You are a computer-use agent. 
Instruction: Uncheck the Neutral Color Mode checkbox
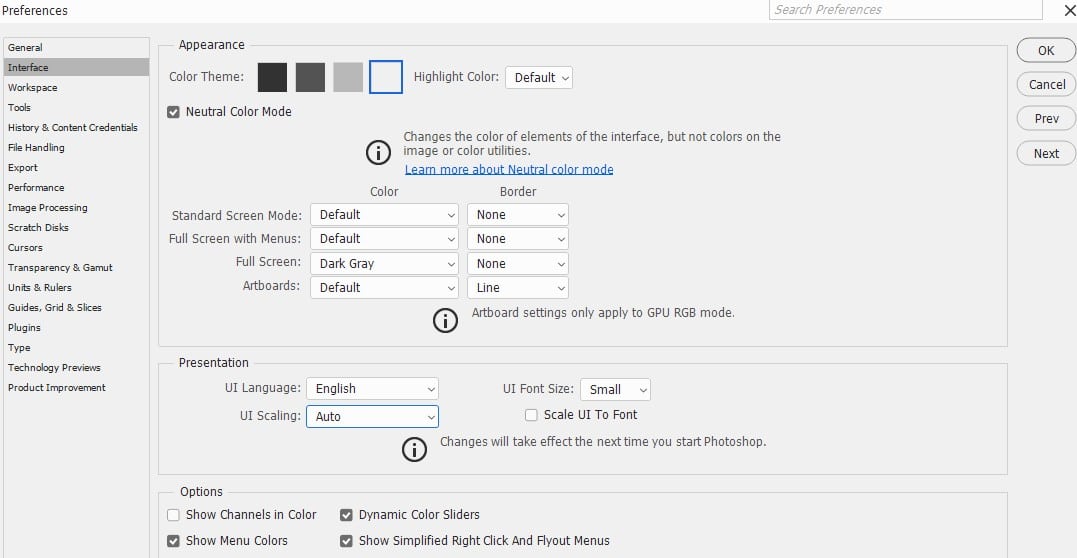[x=174, y=112]
